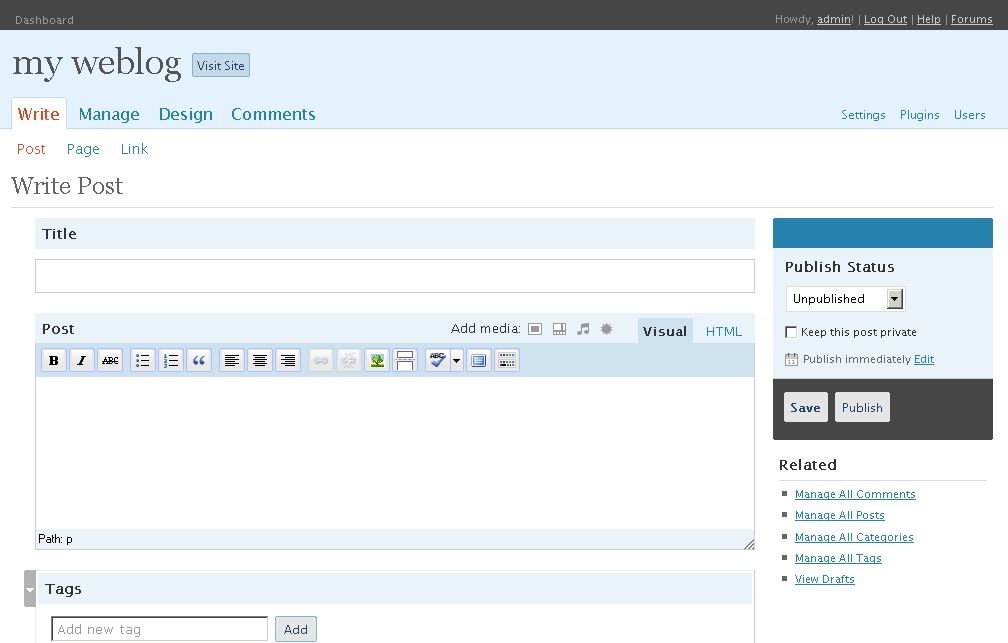
Task: Apply strikethrough text formatting
Action: (109, 360)
